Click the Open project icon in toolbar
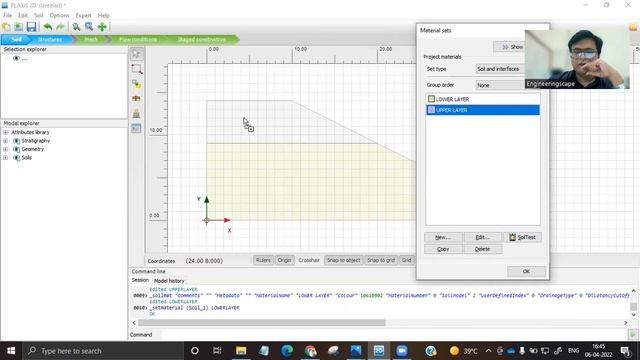Image resolution: width=640 pixels, height=360 pixels. click(x=18, y=27)
